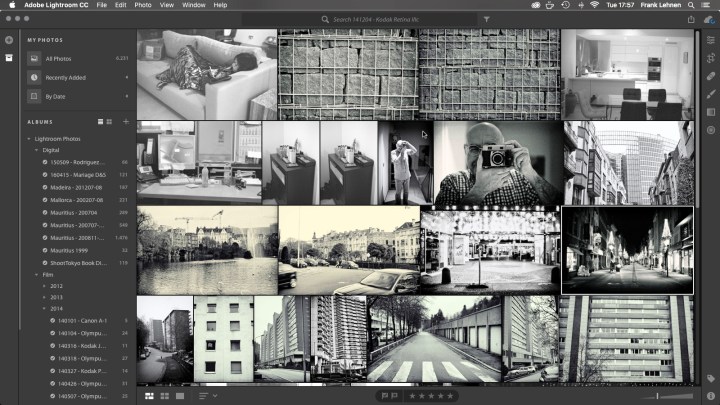Open the Photo menu
This screenshot has width=720, height=405.
pyautogui.click(x=143, y=5)
